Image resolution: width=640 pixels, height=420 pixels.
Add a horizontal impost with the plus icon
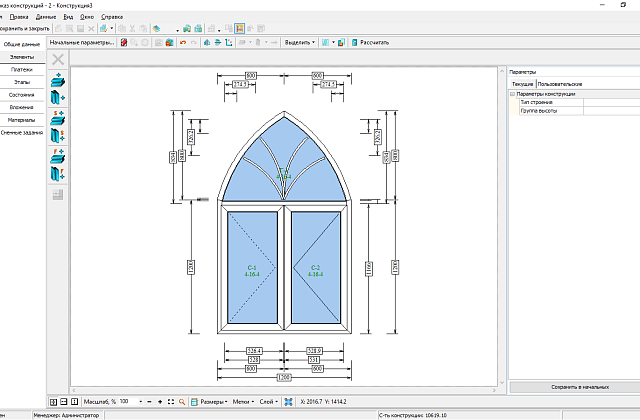tap(58, 80)
